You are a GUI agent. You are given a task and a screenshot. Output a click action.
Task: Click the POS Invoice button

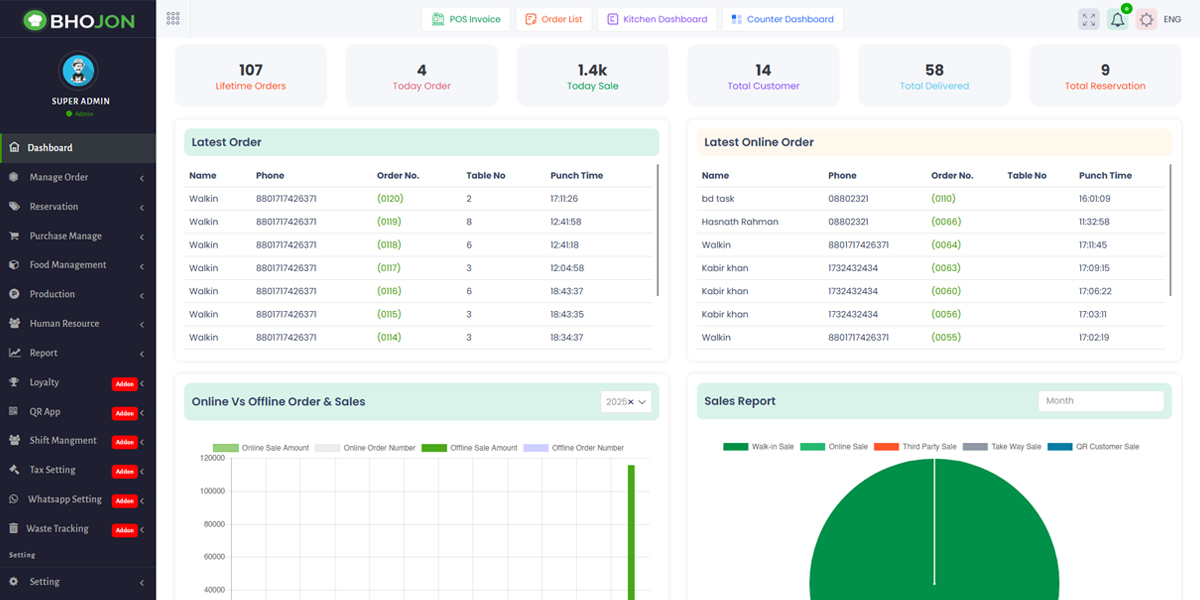[x=465, y=18]
